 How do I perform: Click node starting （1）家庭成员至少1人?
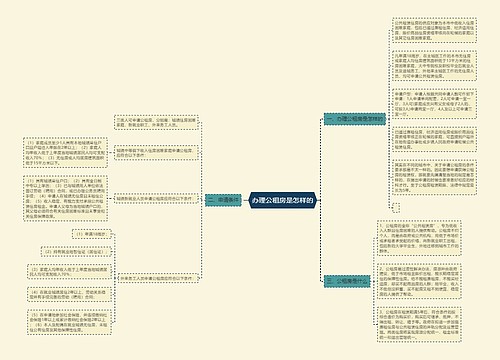coord(65,153)
